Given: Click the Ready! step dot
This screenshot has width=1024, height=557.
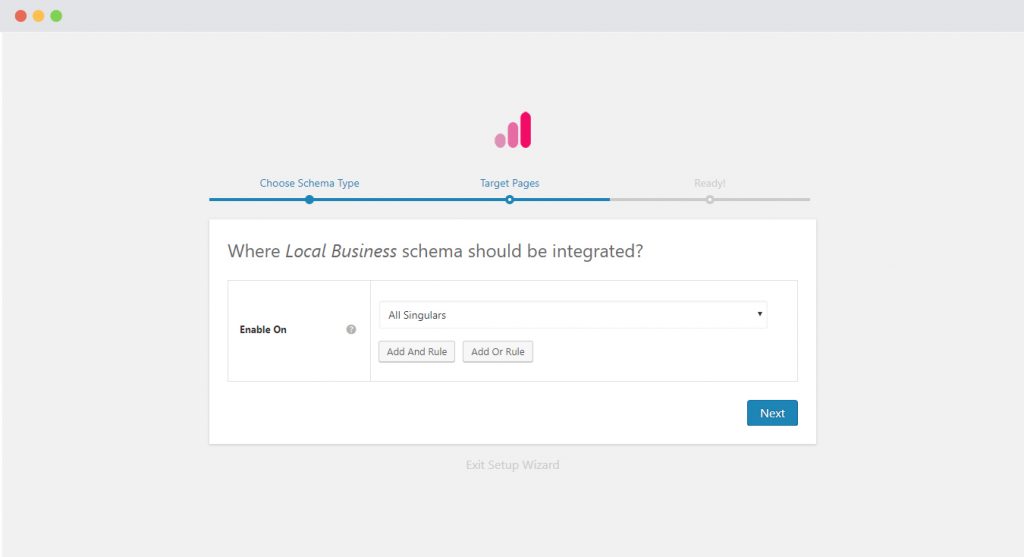Looking at the screenshot, I should click(x=709, y=199).
